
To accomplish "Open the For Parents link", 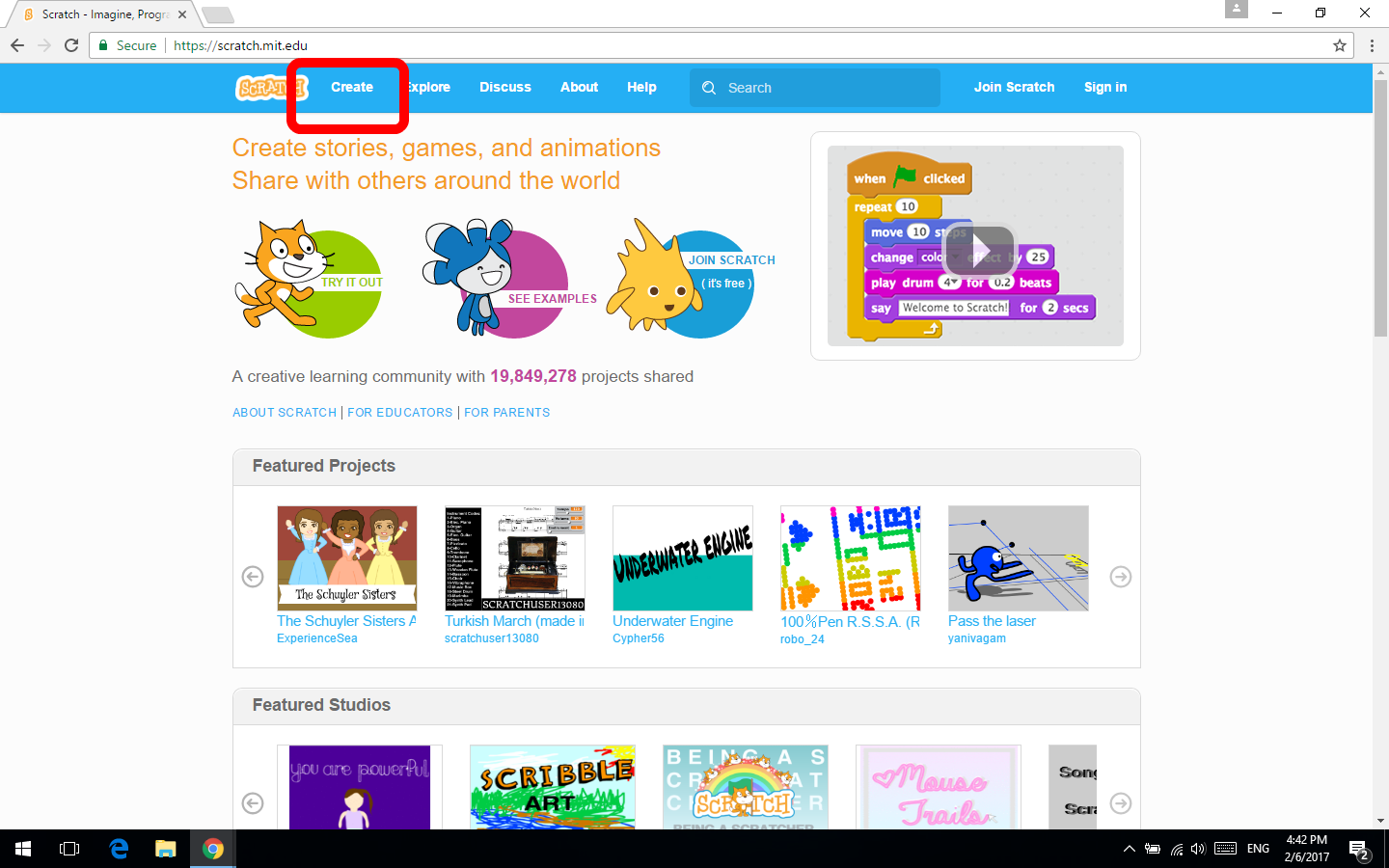I will (x=507, y=412).
